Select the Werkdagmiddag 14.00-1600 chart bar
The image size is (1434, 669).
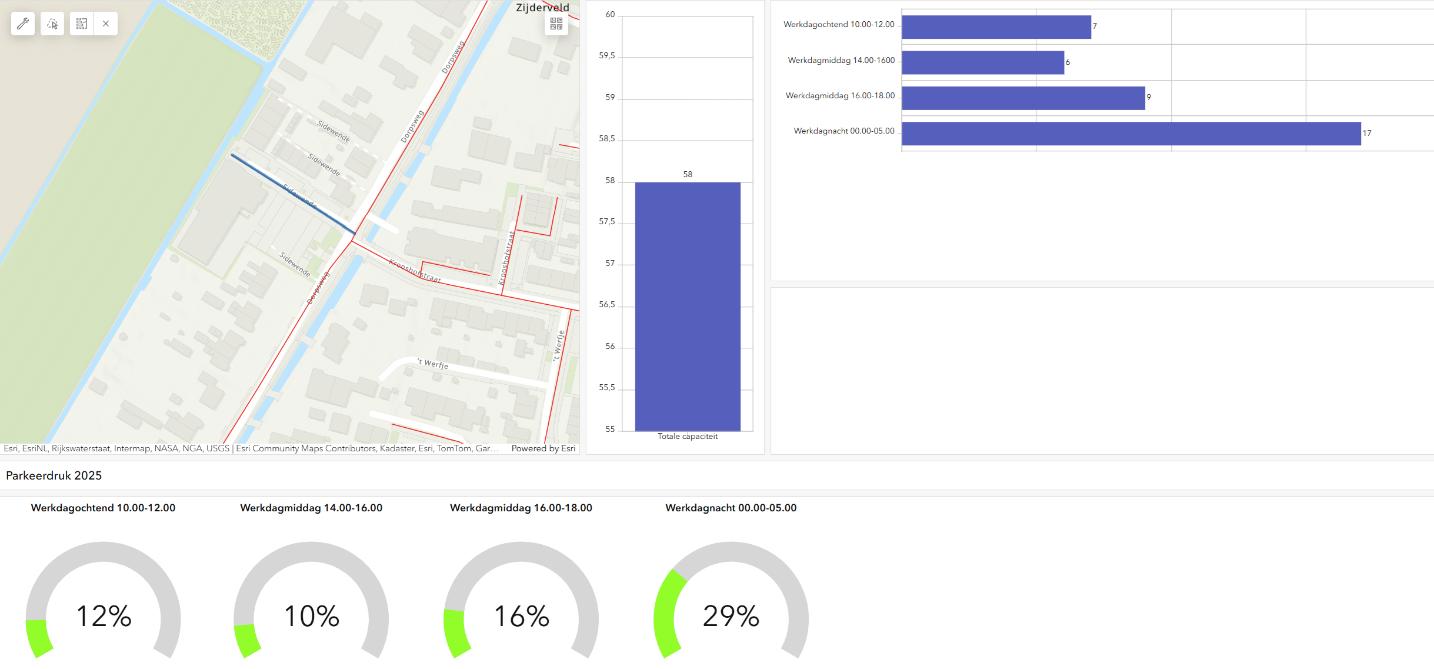tap(982, 62)
